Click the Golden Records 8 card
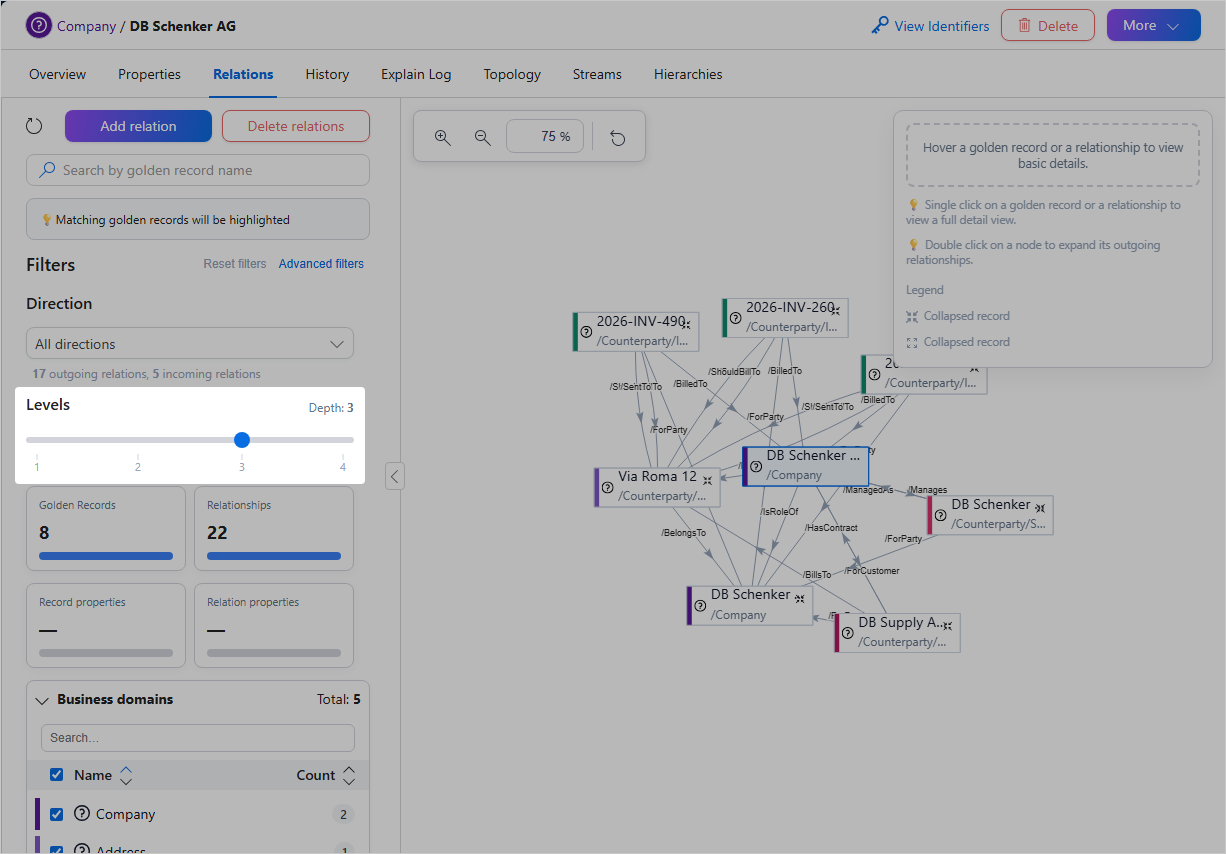1226x854 pixels. 106,528
